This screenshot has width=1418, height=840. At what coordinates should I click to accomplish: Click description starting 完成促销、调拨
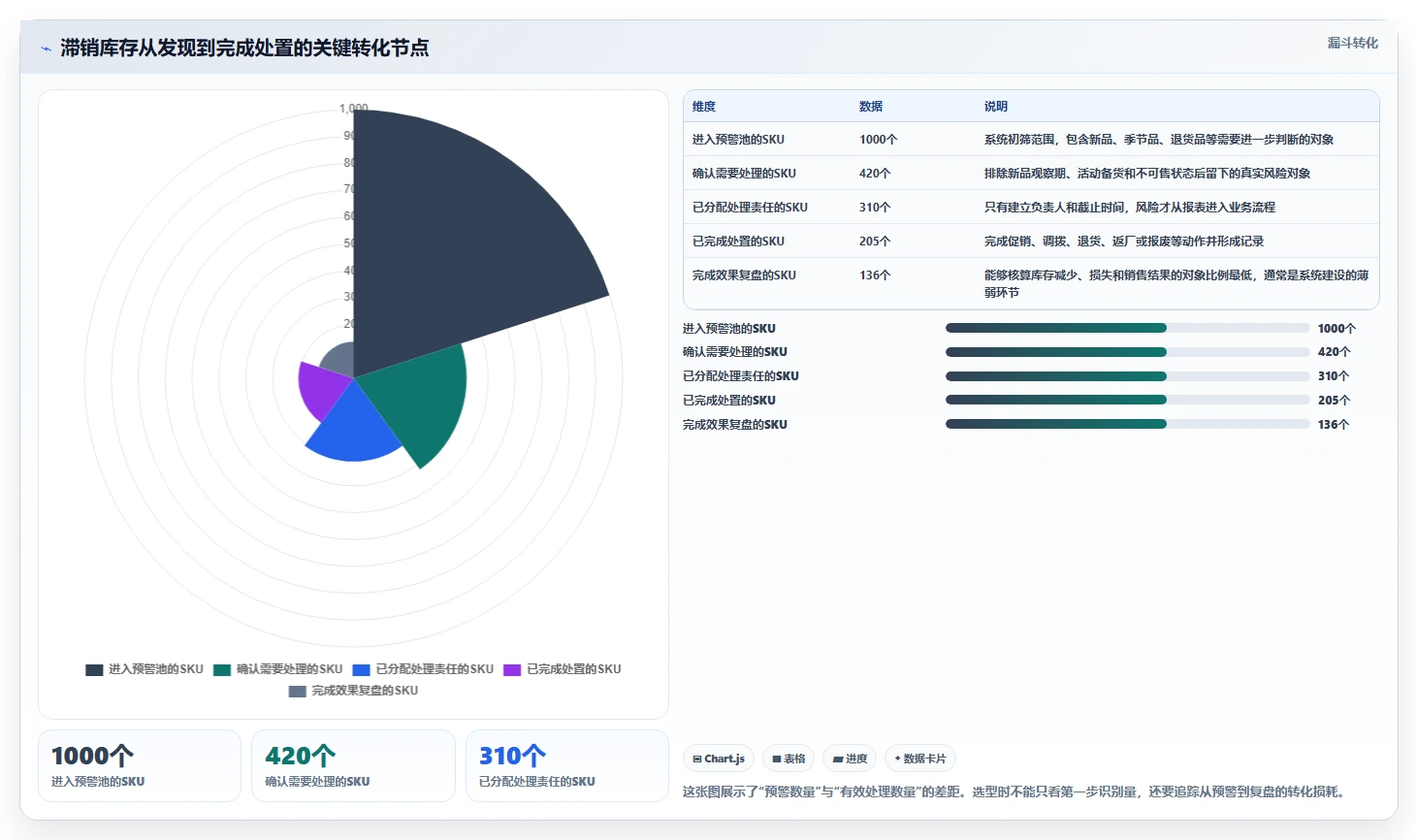click(x=1124, y=242)
